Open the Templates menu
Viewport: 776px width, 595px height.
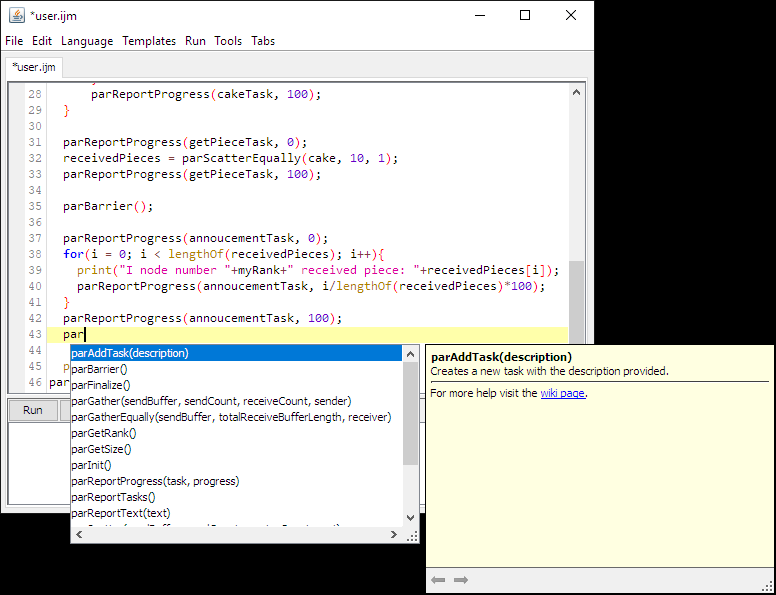(149, 41)
